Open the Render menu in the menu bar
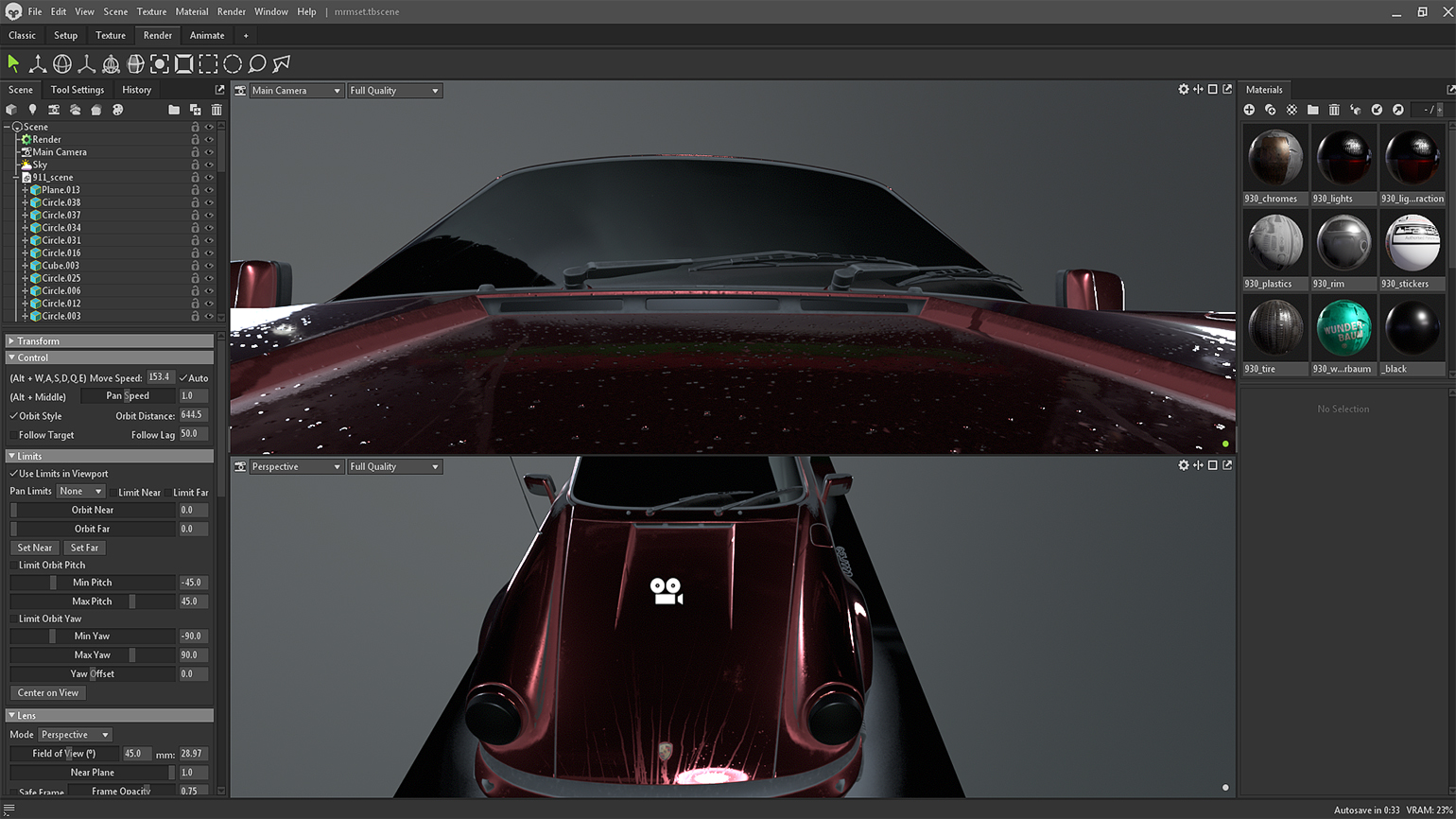Image resolution: width=1456 pixels, height=819 pixels. (x=231, y=11)
